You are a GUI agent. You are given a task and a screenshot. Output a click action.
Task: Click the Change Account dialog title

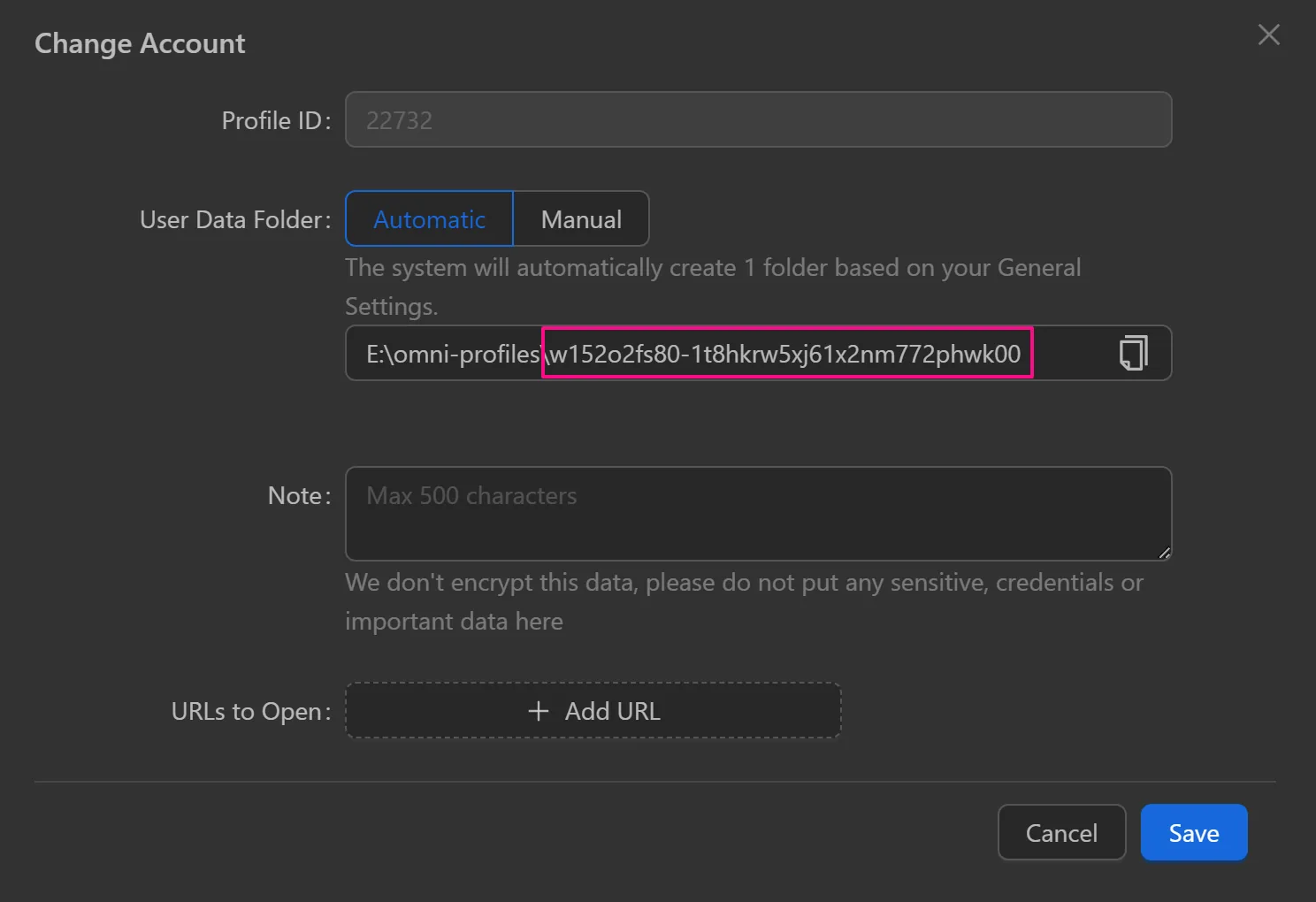click(x=140, y=43)
